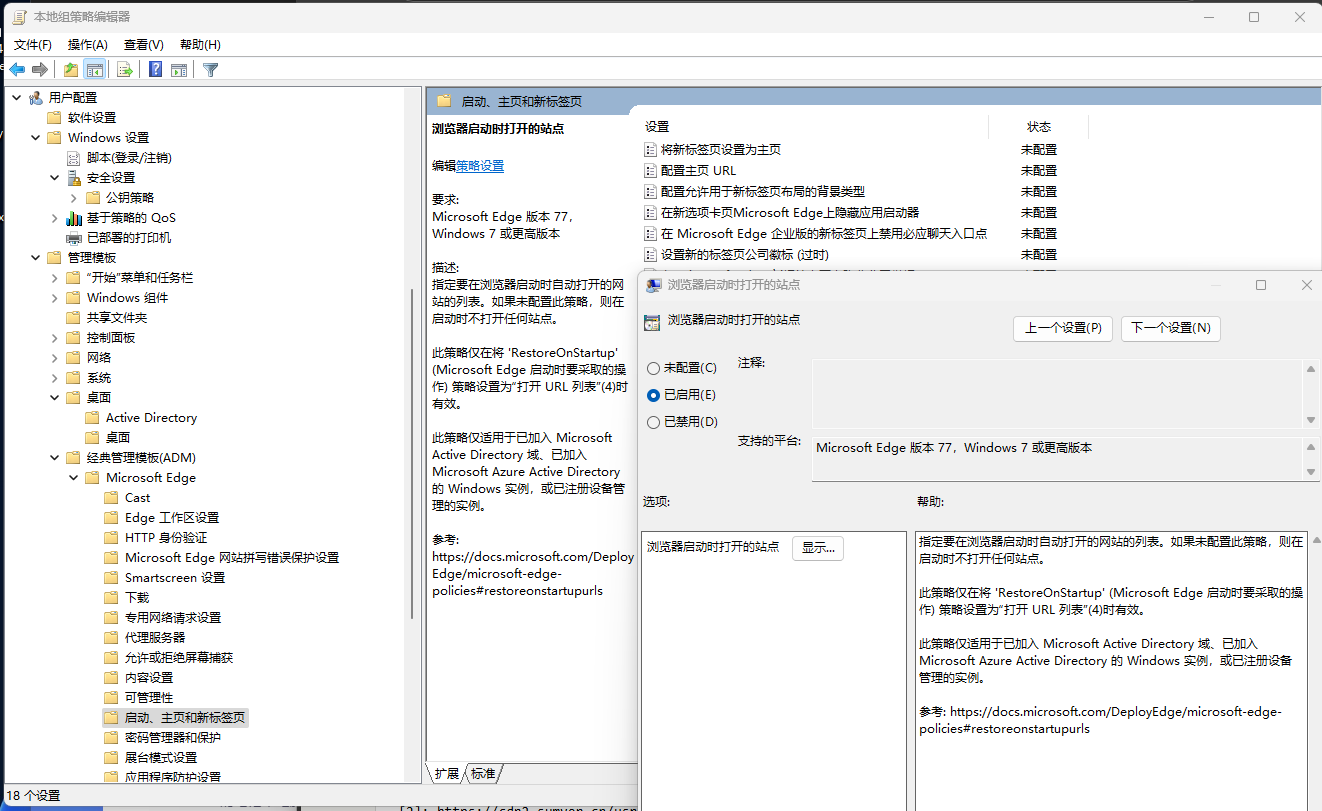Switch to the 标准 tab
Screen dimensions: 1322x811
pos(483,773)
